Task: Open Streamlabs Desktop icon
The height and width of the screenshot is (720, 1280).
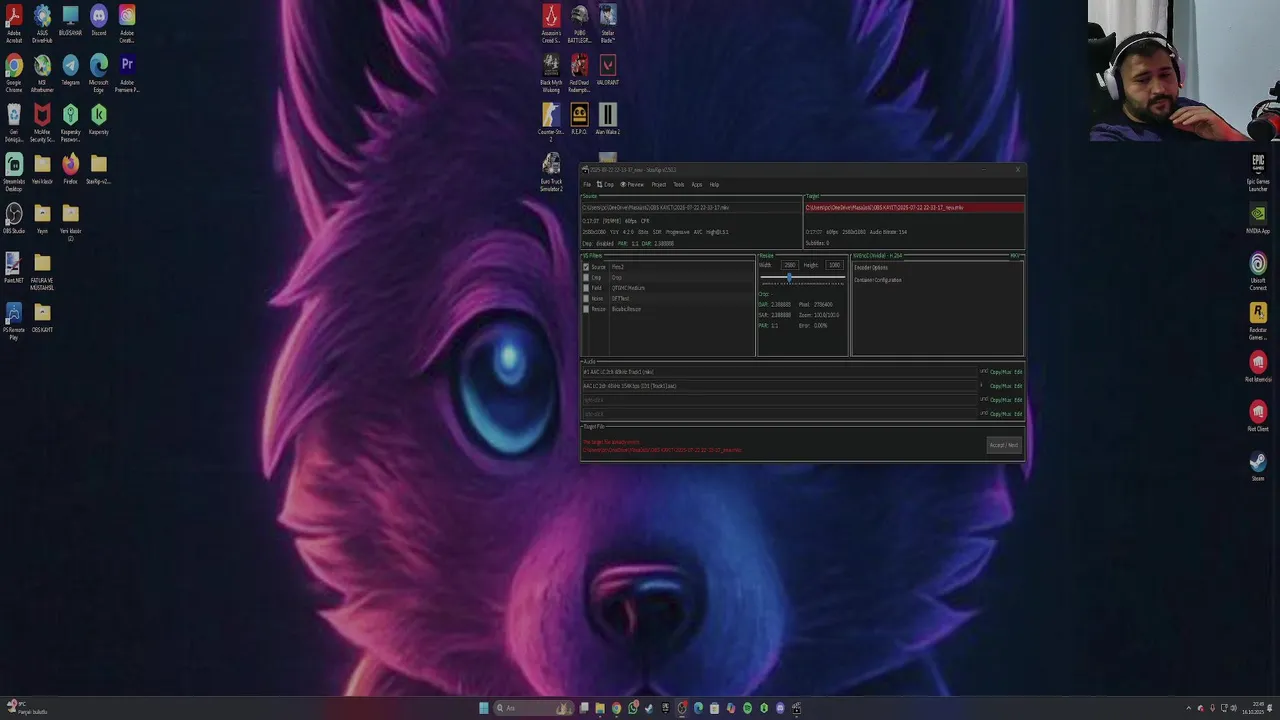Action: tap(14, 172)
